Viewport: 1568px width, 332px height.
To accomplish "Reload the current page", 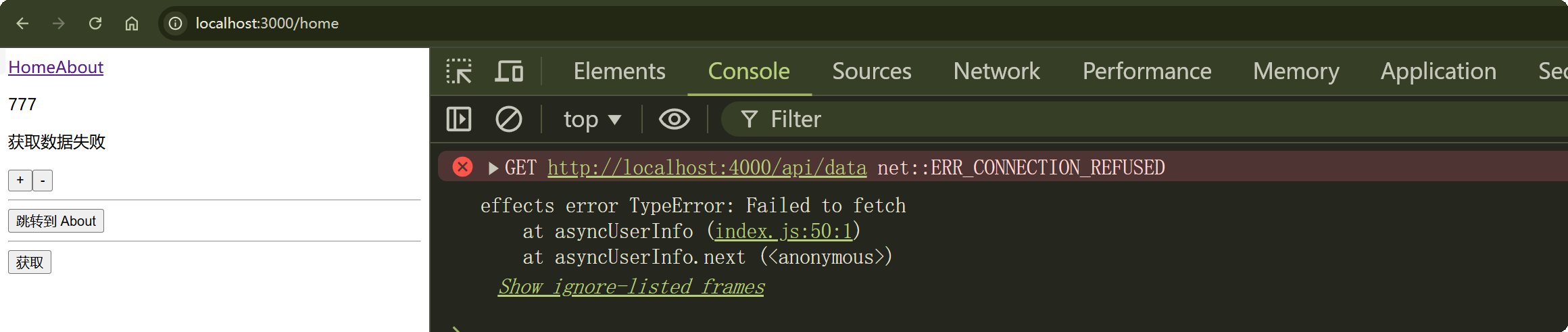I will pyautogui.click(x=95, y=24).
